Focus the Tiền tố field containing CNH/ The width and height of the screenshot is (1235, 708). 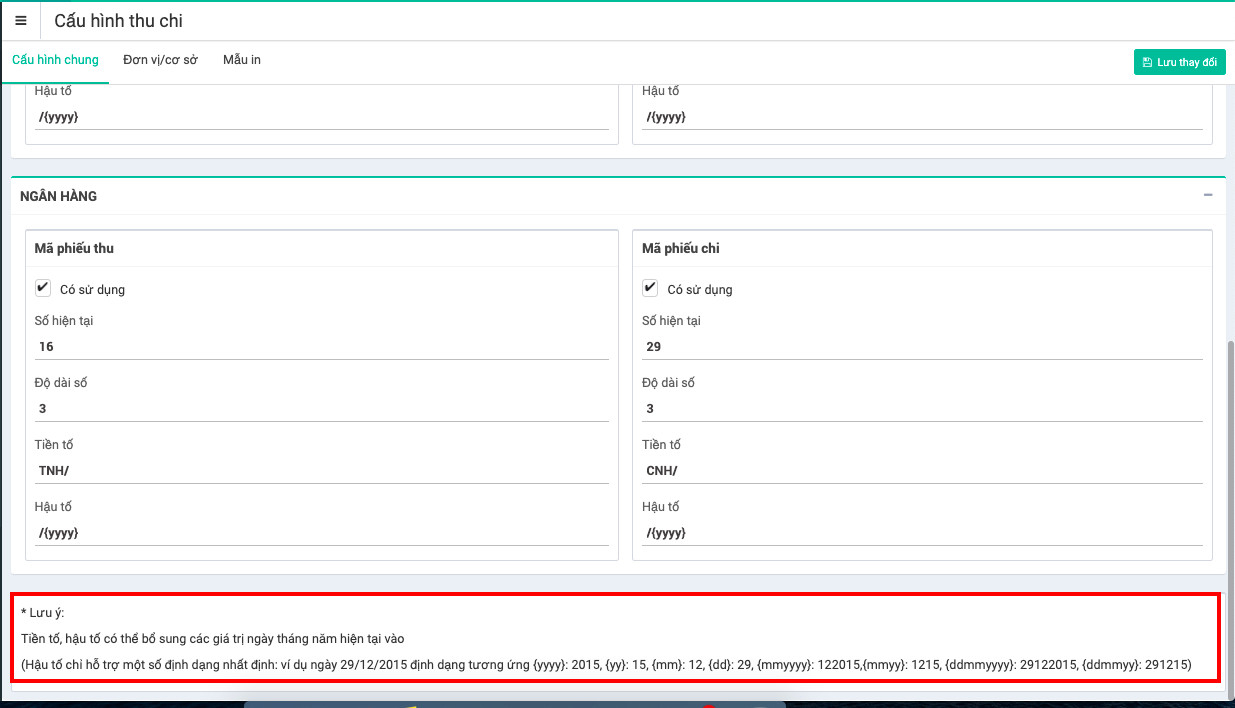[x=922, y=471]
